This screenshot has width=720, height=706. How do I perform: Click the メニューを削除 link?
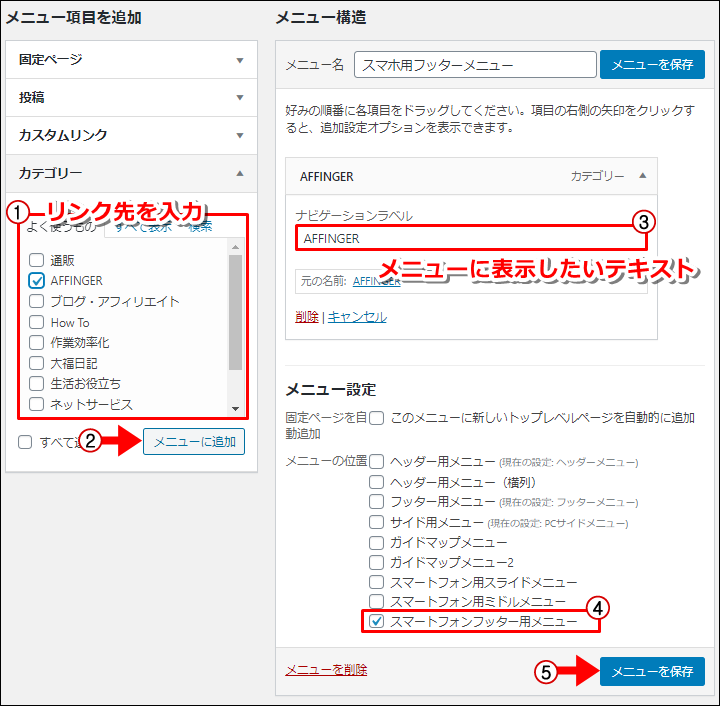point(326,670)
